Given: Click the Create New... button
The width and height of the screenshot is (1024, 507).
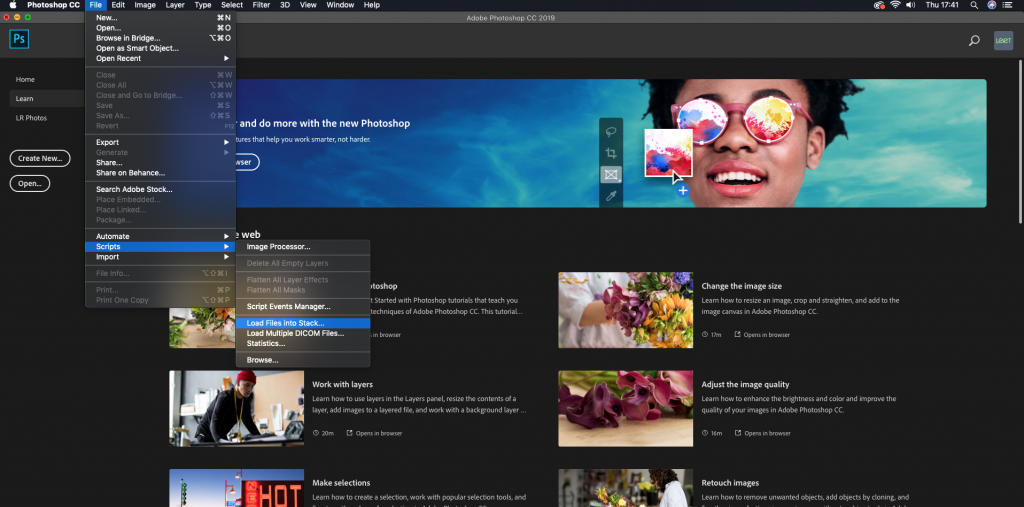Looking at the screenshot, I should click(40, 158).
